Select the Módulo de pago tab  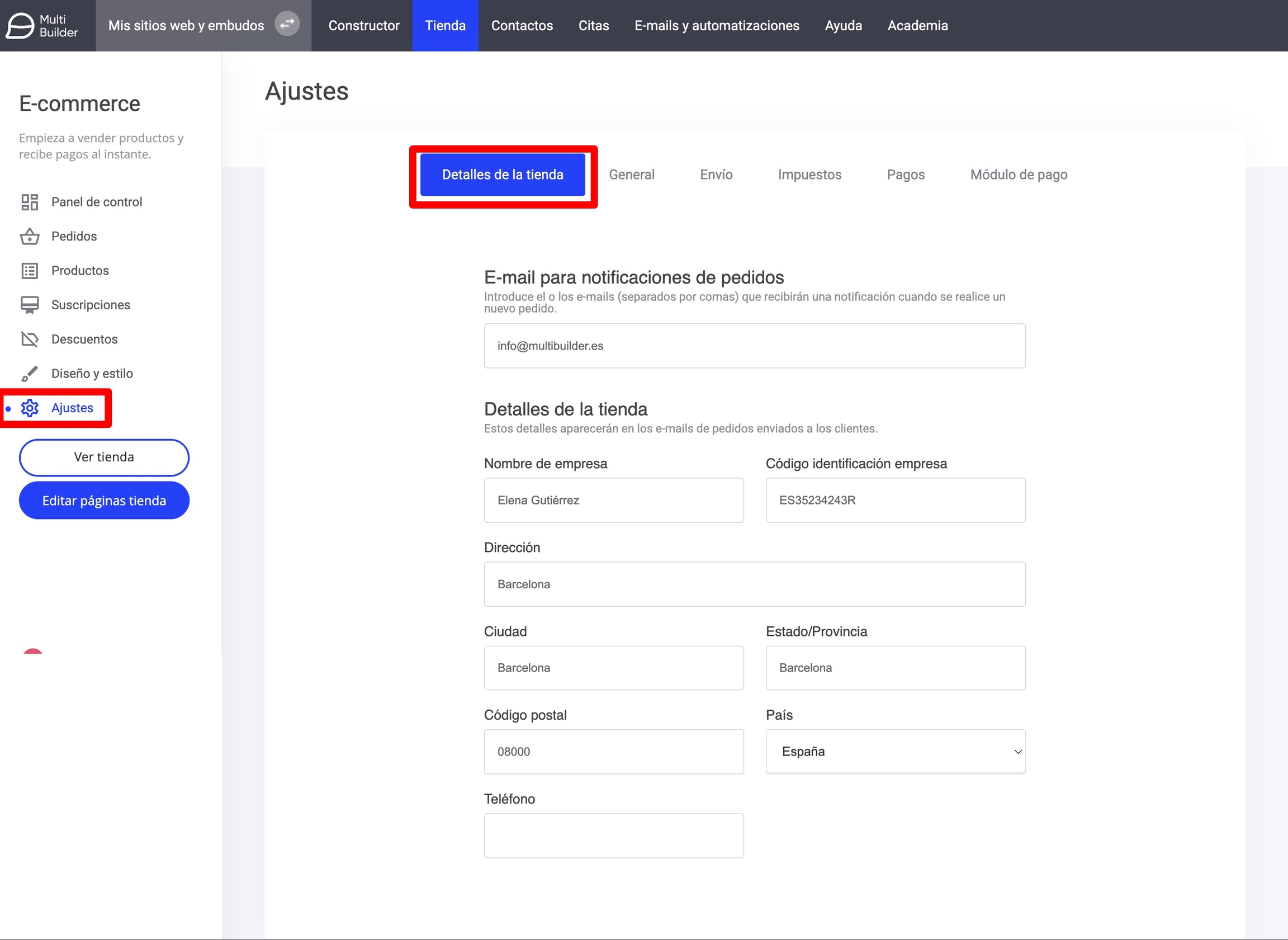[x=1019, y=174]
